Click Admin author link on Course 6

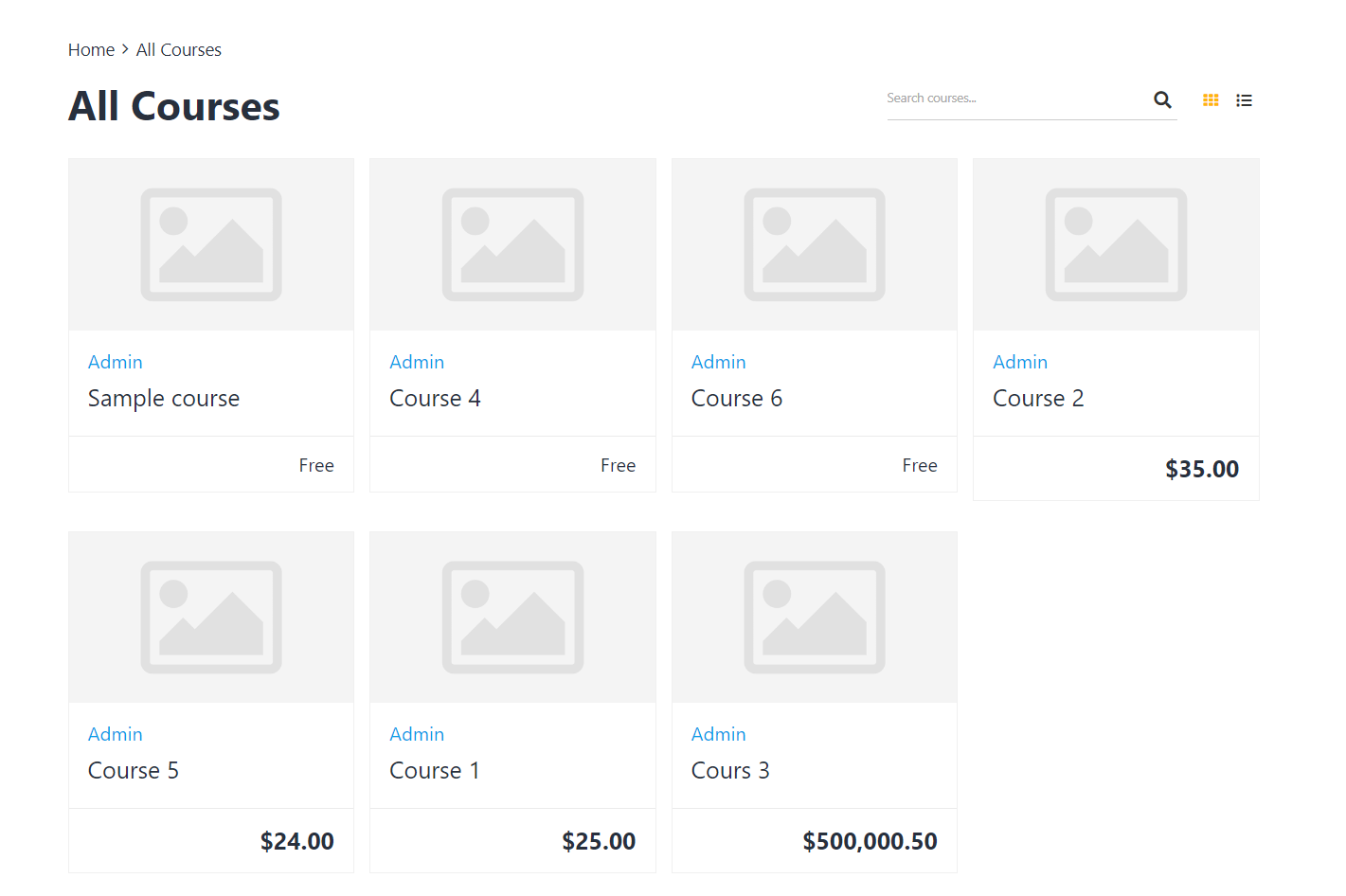tap(718, 362)
